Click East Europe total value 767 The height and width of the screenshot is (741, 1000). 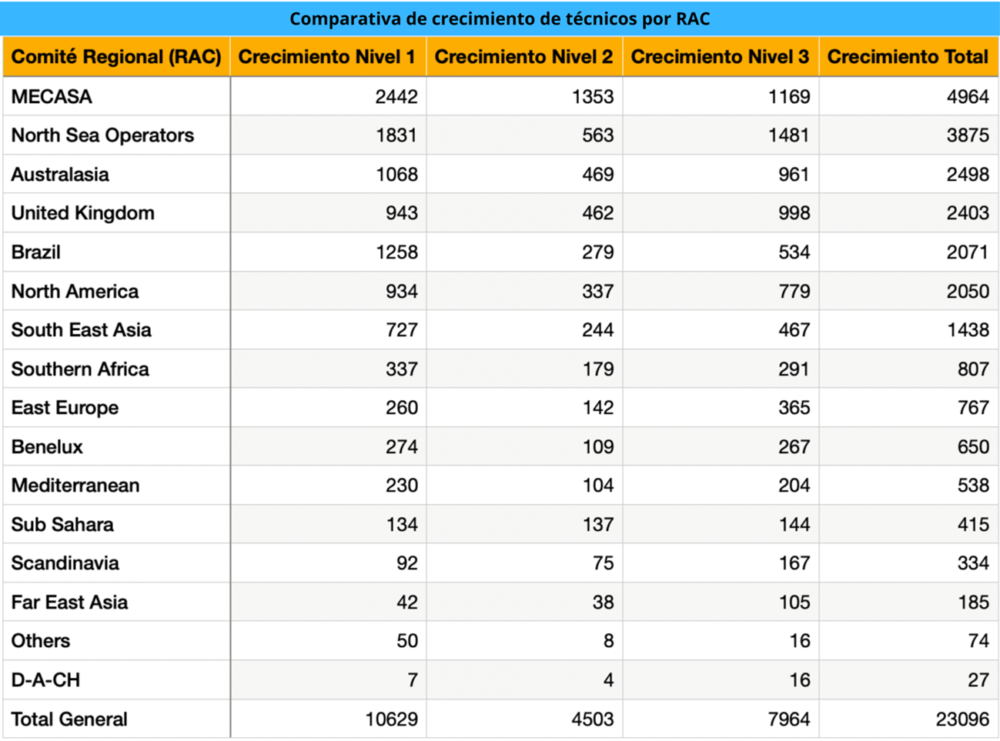pos(973,407)
